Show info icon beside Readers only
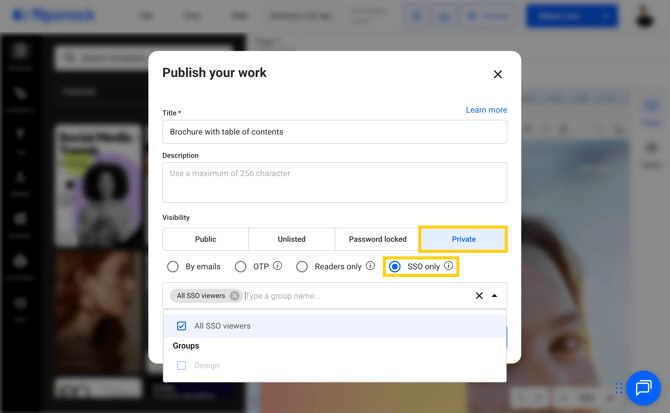 (x=370, y=266)
